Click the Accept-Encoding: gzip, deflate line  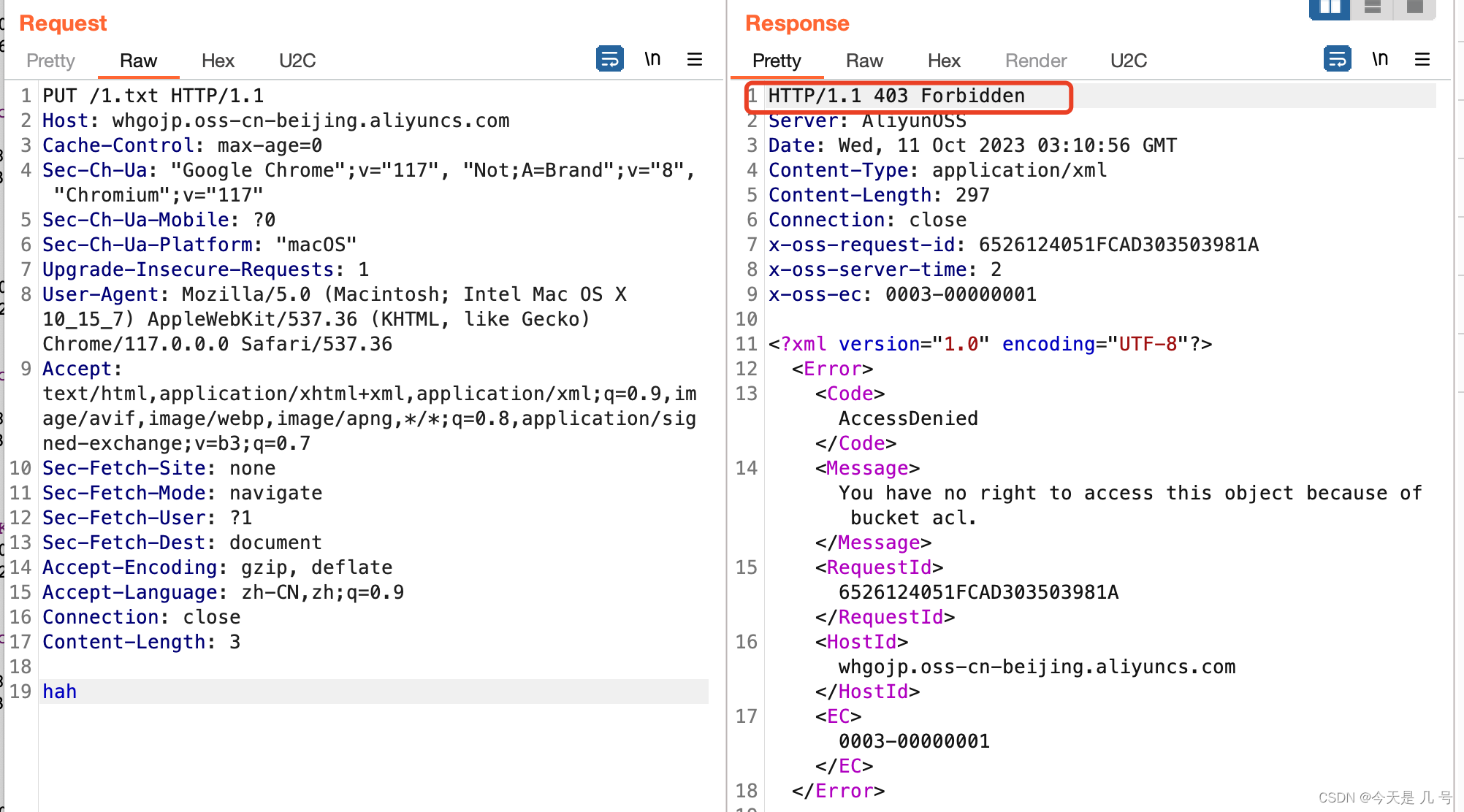coord(217,567)
